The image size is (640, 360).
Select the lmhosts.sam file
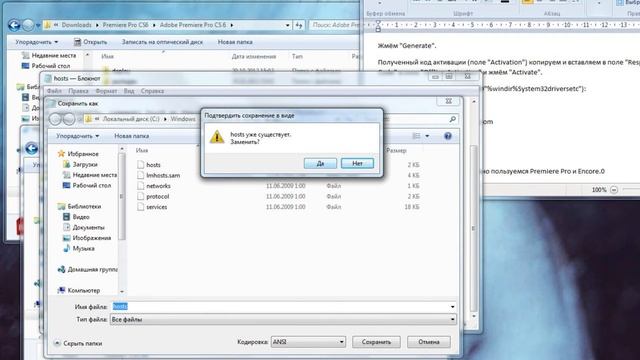163,176
